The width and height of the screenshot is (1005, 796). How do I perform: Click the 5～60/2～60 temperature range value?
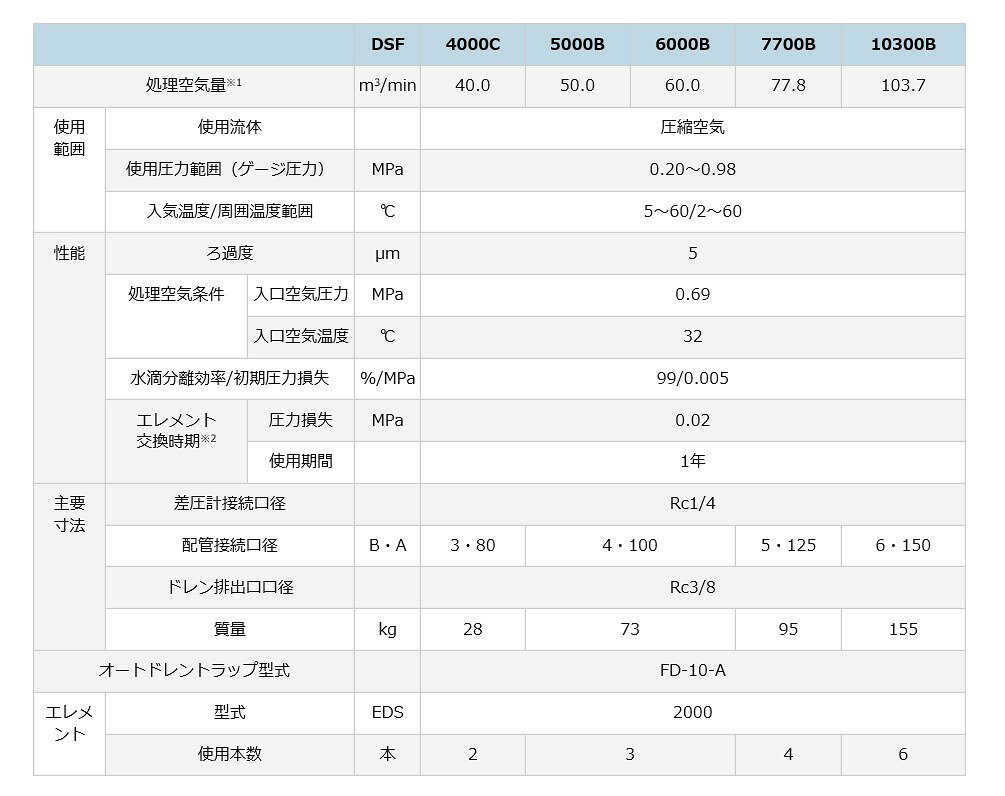(x=692, y=211)
